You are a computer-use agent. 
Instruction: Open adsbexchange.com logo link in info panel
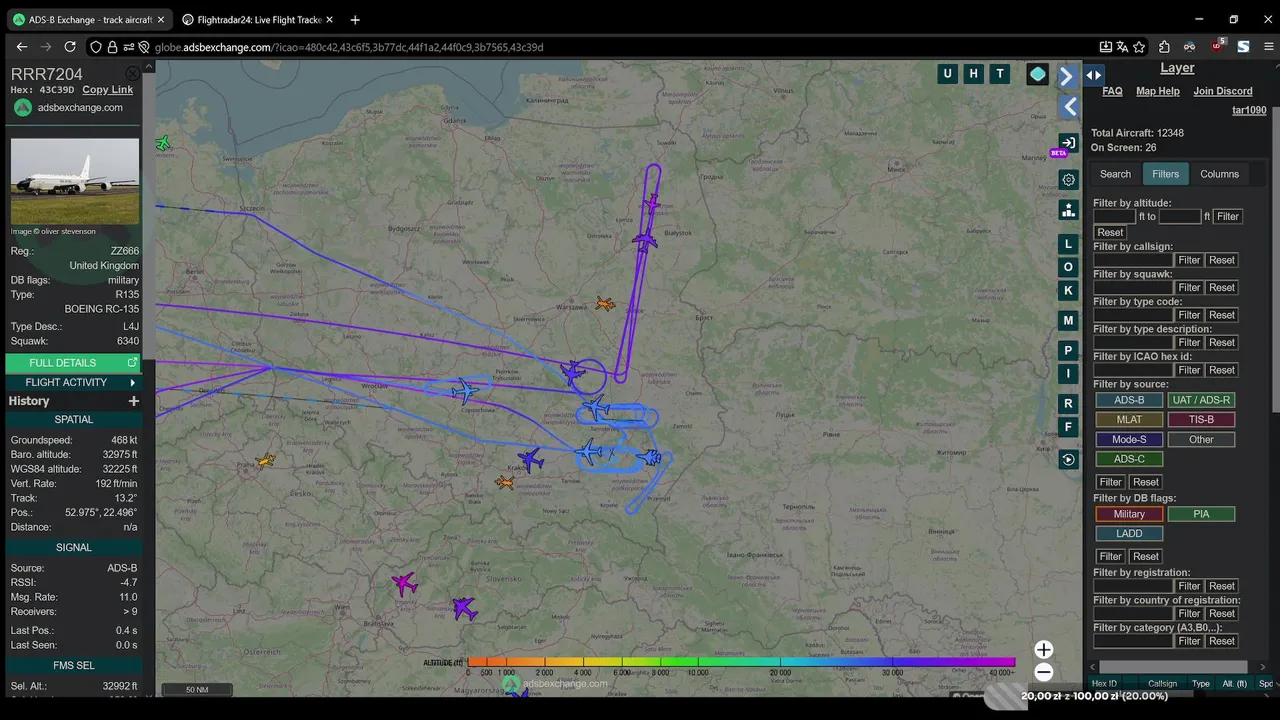[x=68, y=108]
